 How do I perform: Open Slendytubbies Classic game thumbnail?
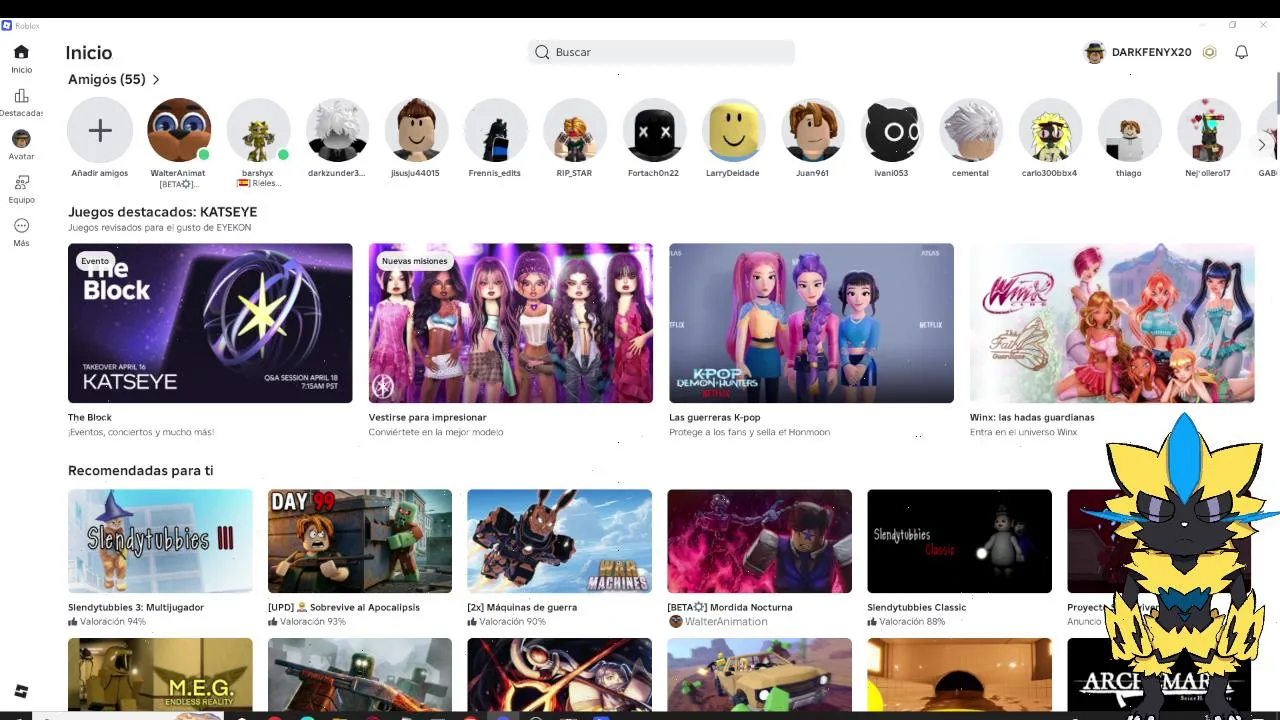pyautogui.click(x=959, y=541)
